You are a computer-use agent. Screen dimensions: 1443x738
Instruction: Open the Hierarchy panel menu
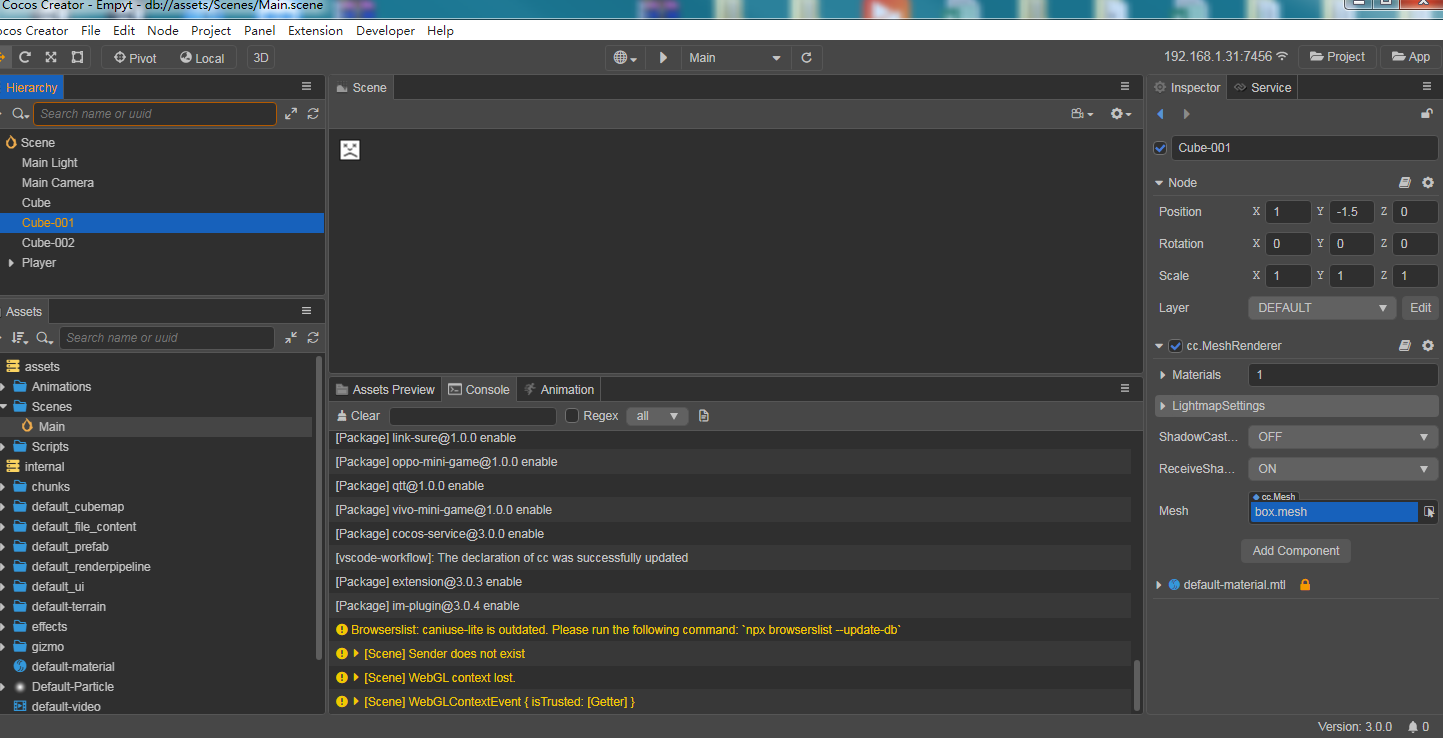point(306,87)
